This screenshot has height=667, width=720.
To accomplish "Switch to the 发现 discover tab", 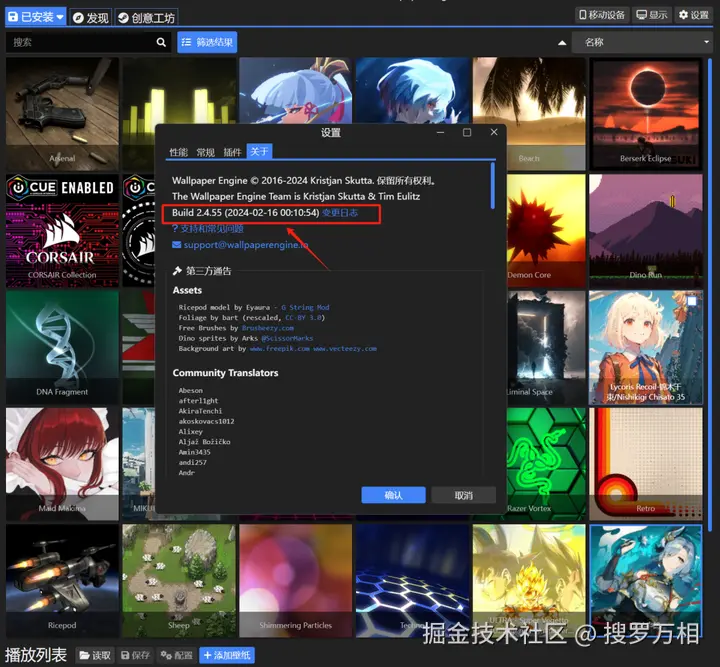I will [x=90, y=17].
